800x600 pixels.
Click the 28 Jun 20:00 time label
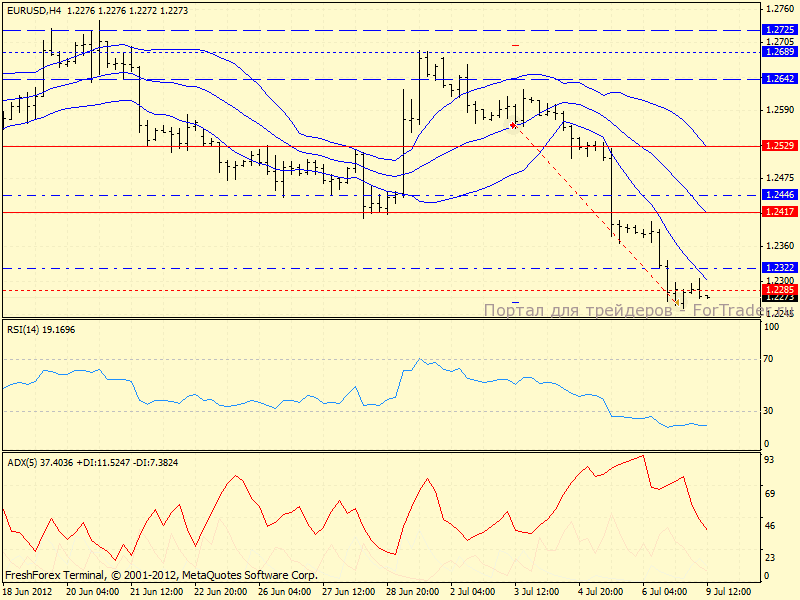click(412, 592)
